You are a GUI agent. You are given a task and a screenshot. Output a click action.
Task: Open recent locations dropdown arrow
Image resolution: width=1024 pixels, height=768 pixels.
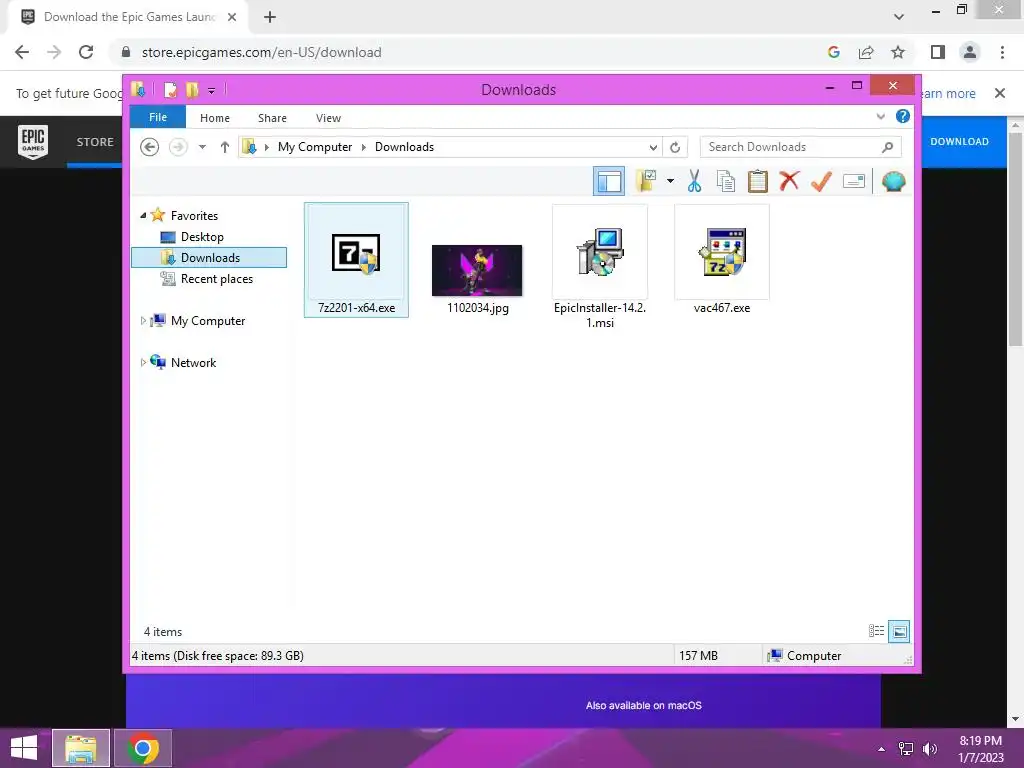[202, 147]
